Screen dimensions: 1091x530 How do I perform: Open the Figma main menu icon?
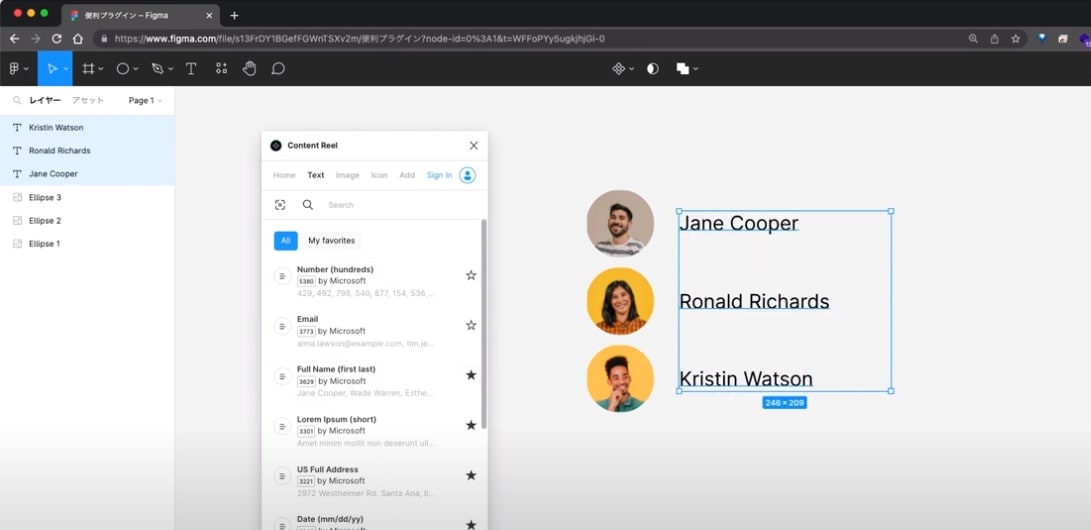point(14,68)
